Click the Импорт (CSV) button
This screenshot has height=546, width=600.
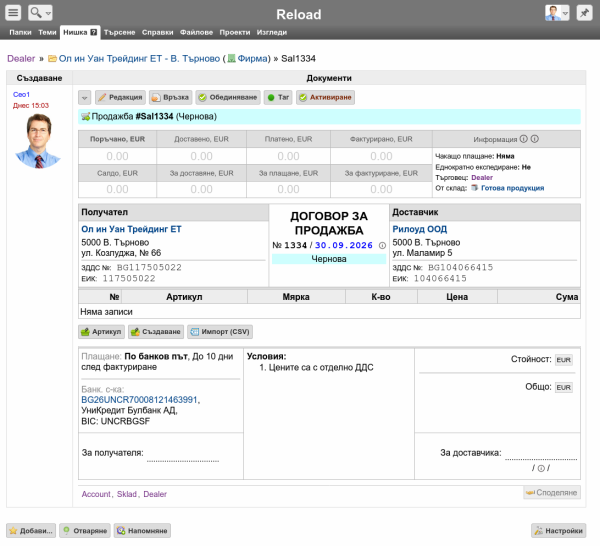tap(220, 332)
